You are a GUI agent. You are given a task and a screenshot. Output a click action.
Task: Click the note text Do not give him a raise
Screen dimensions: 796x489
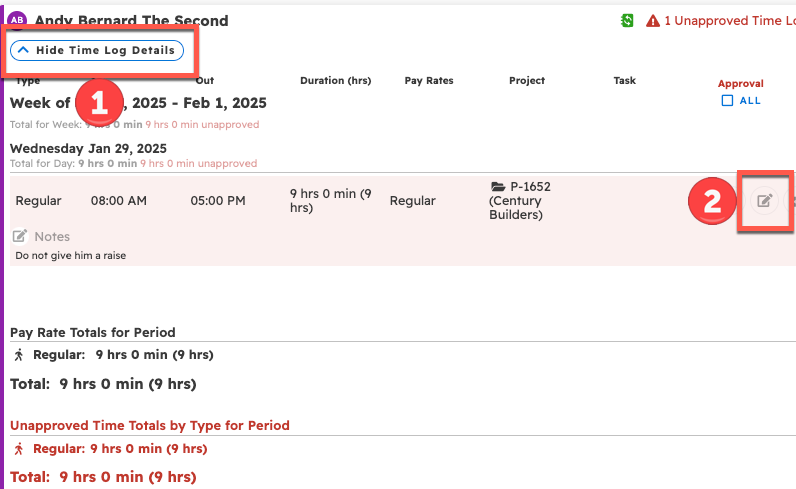[70, 256]
